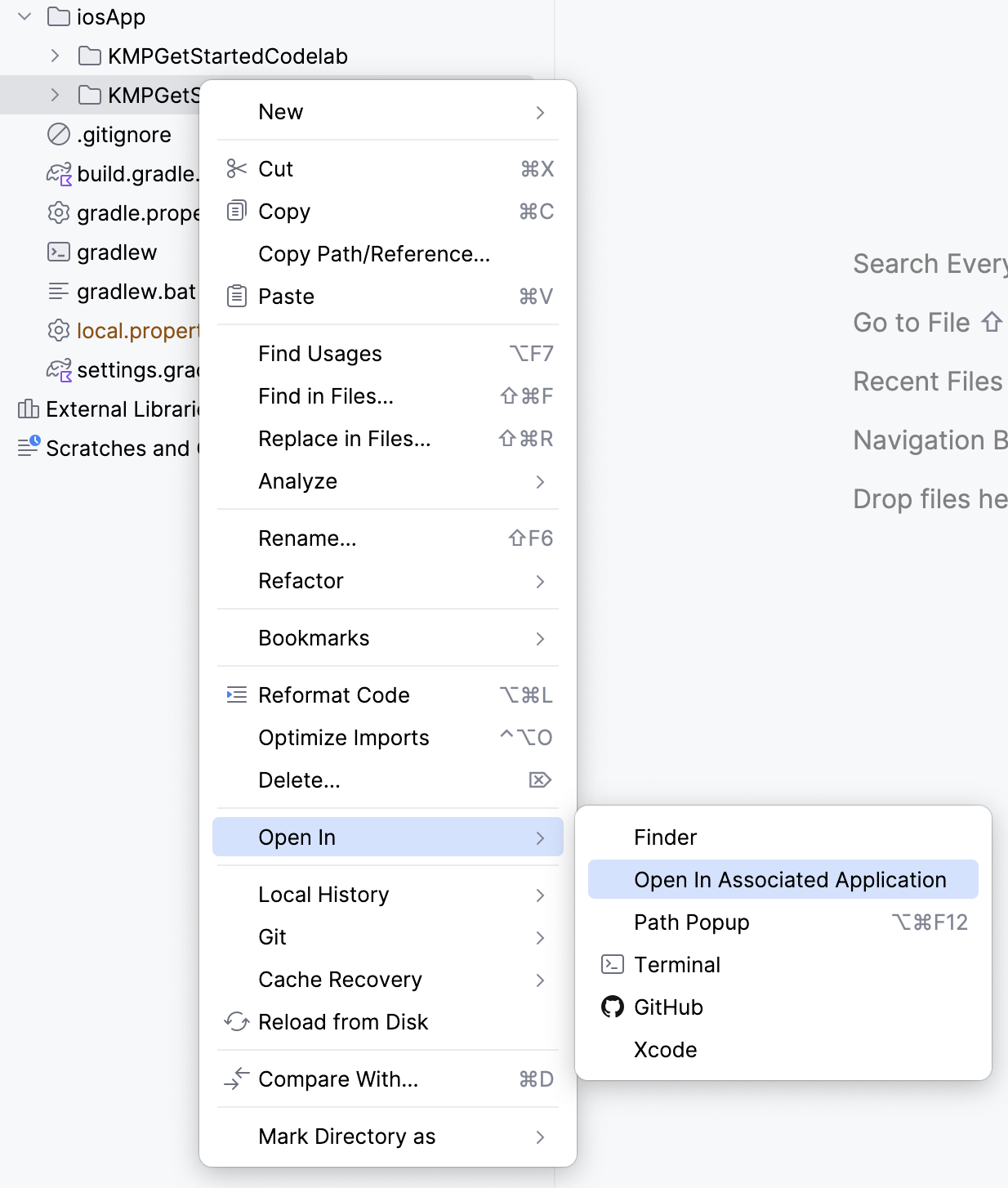
Task: Click the Gradle icon beside build.gradle
Action: [x=58, y=173]
